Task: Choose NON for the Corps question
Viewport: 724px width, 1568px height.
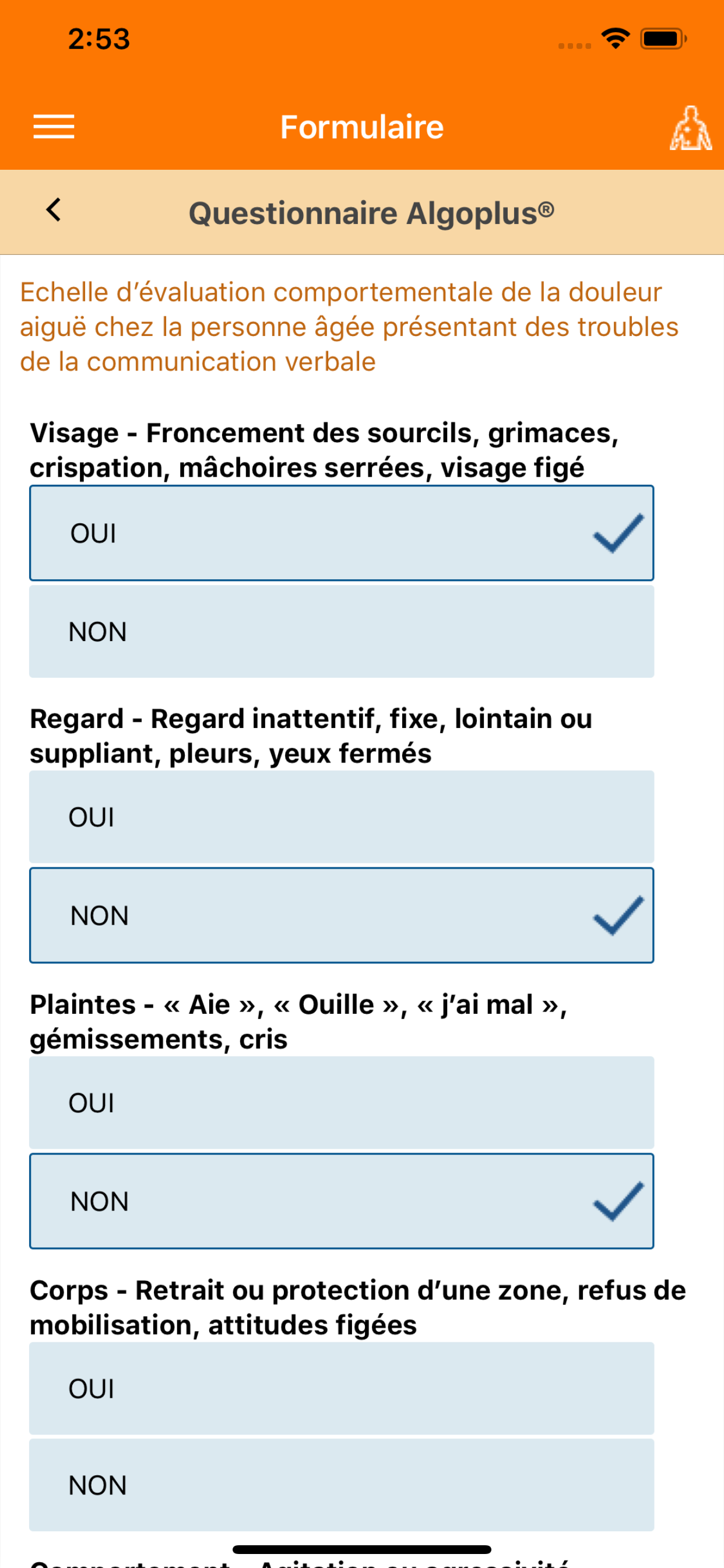Action: pos(342,1485)
